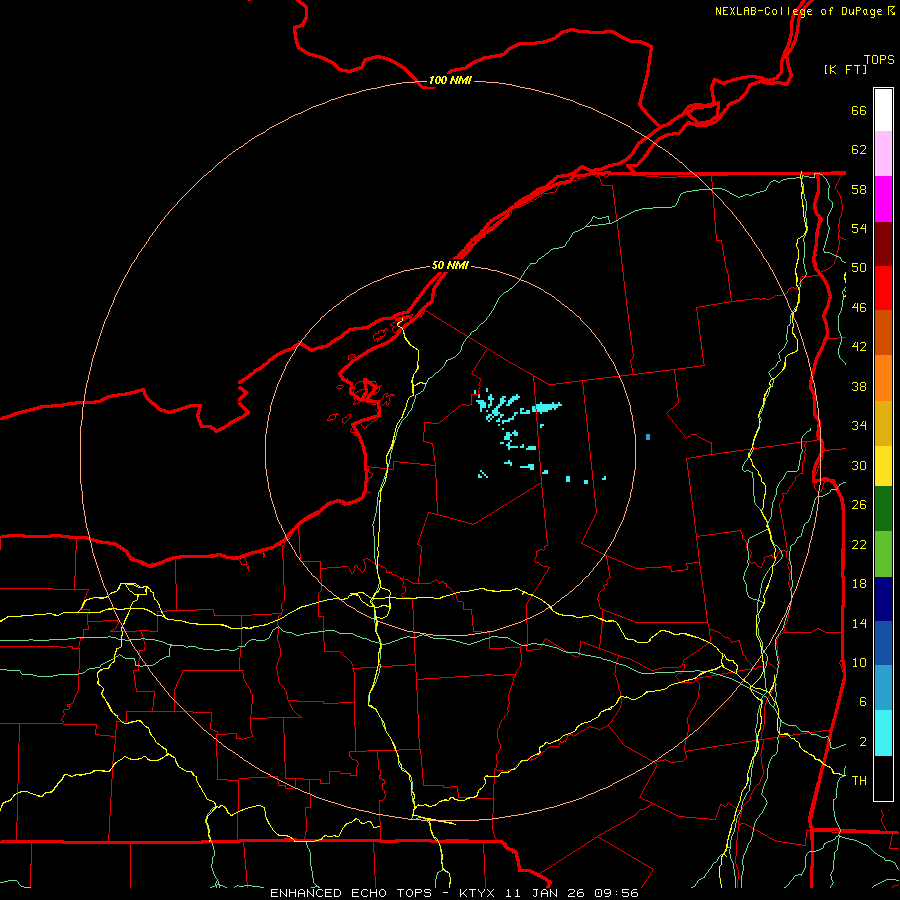Click the magenta swatch near 58
900x900 pixels.
883,199
